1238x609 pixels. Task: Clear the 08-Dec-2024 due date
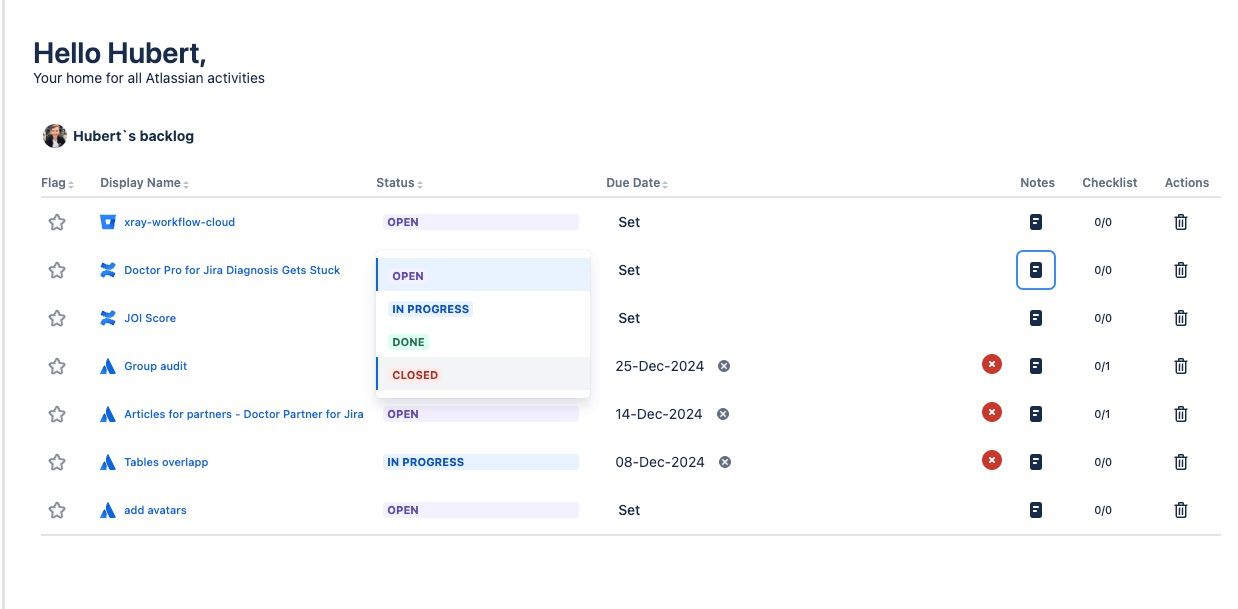pyautogui.click(x=725, y=462)
